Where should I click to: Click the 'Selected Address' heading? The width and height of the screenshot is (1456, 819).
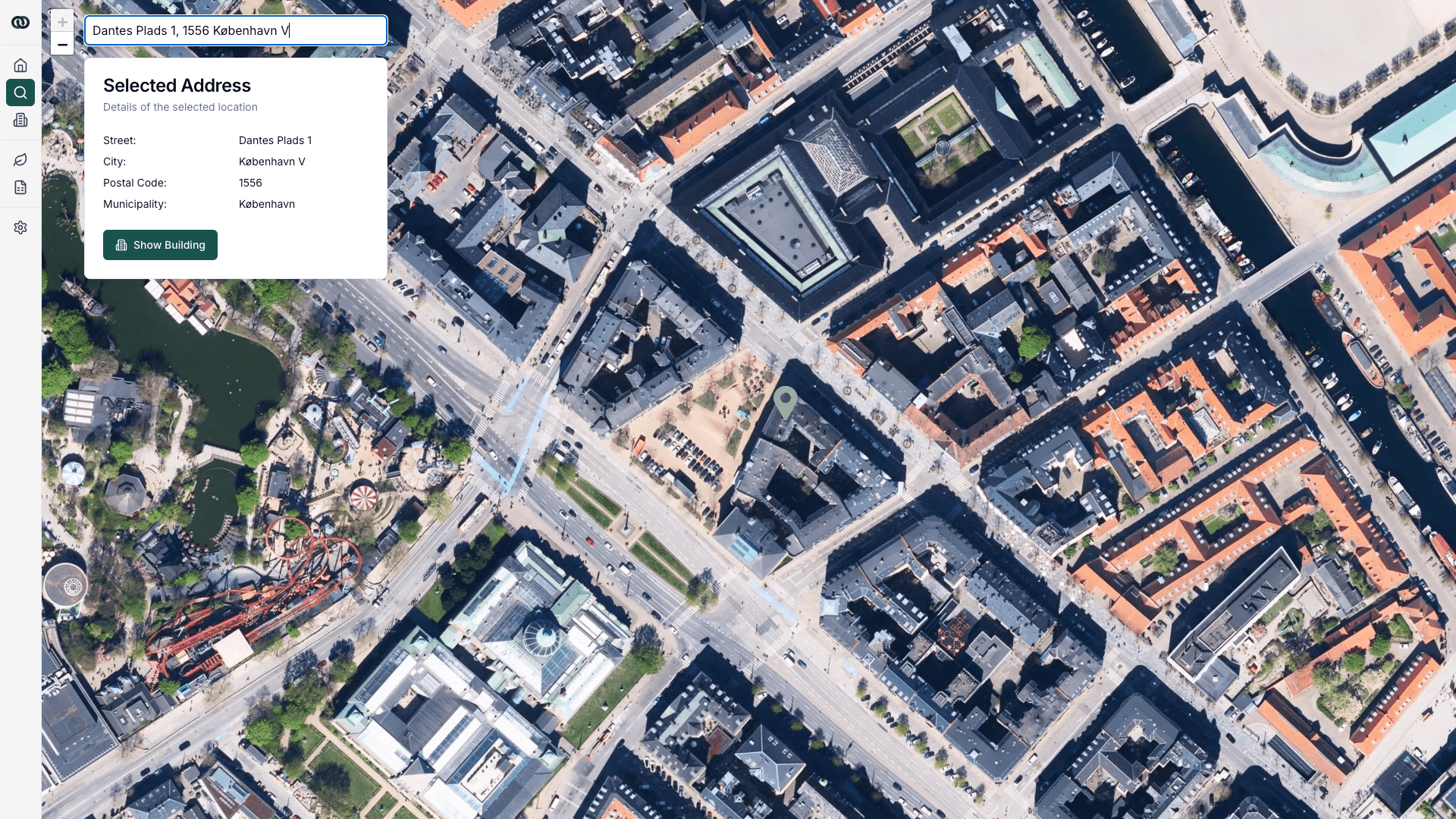(177, 86)
